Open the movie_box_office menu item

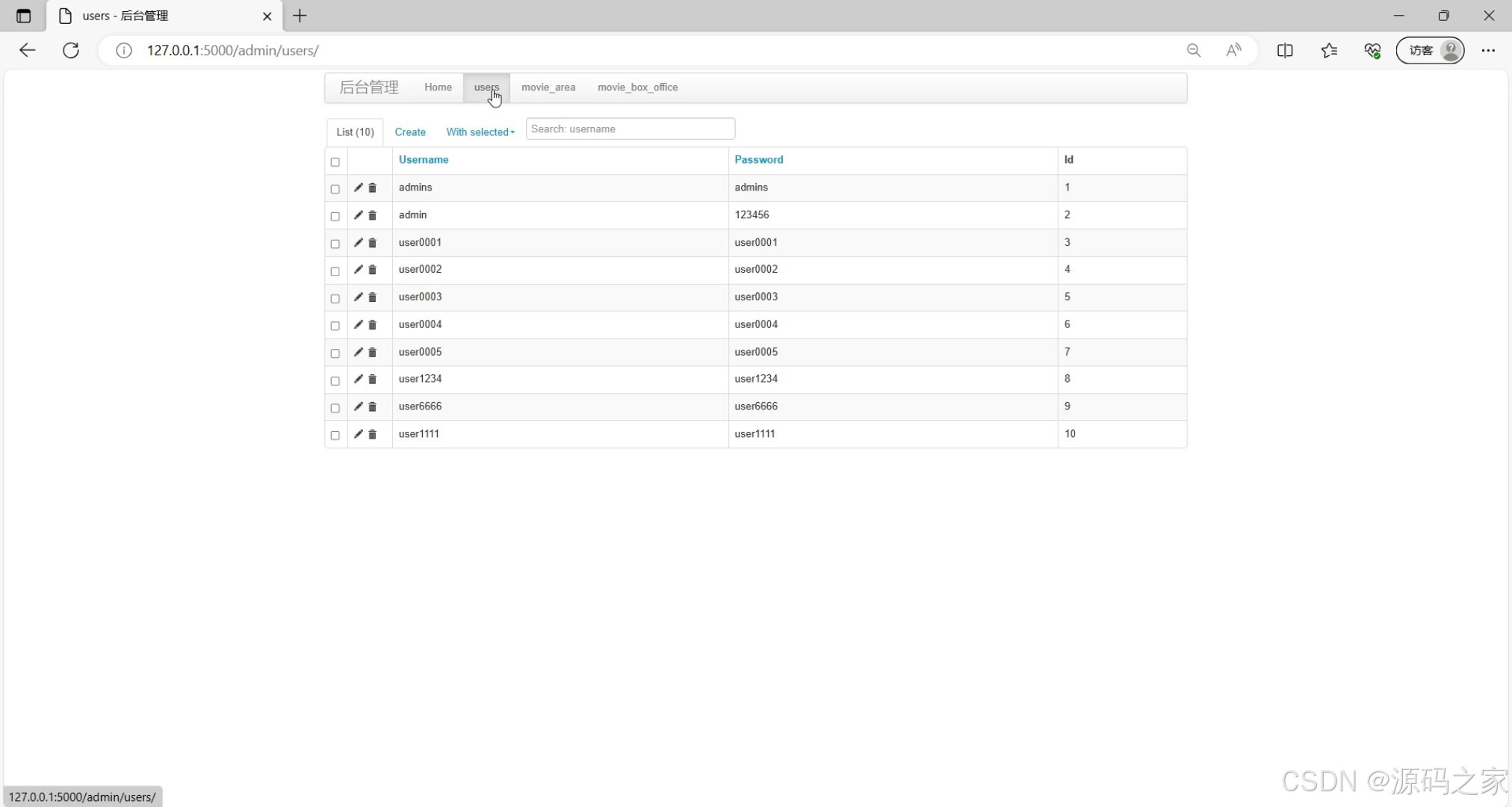637,87
